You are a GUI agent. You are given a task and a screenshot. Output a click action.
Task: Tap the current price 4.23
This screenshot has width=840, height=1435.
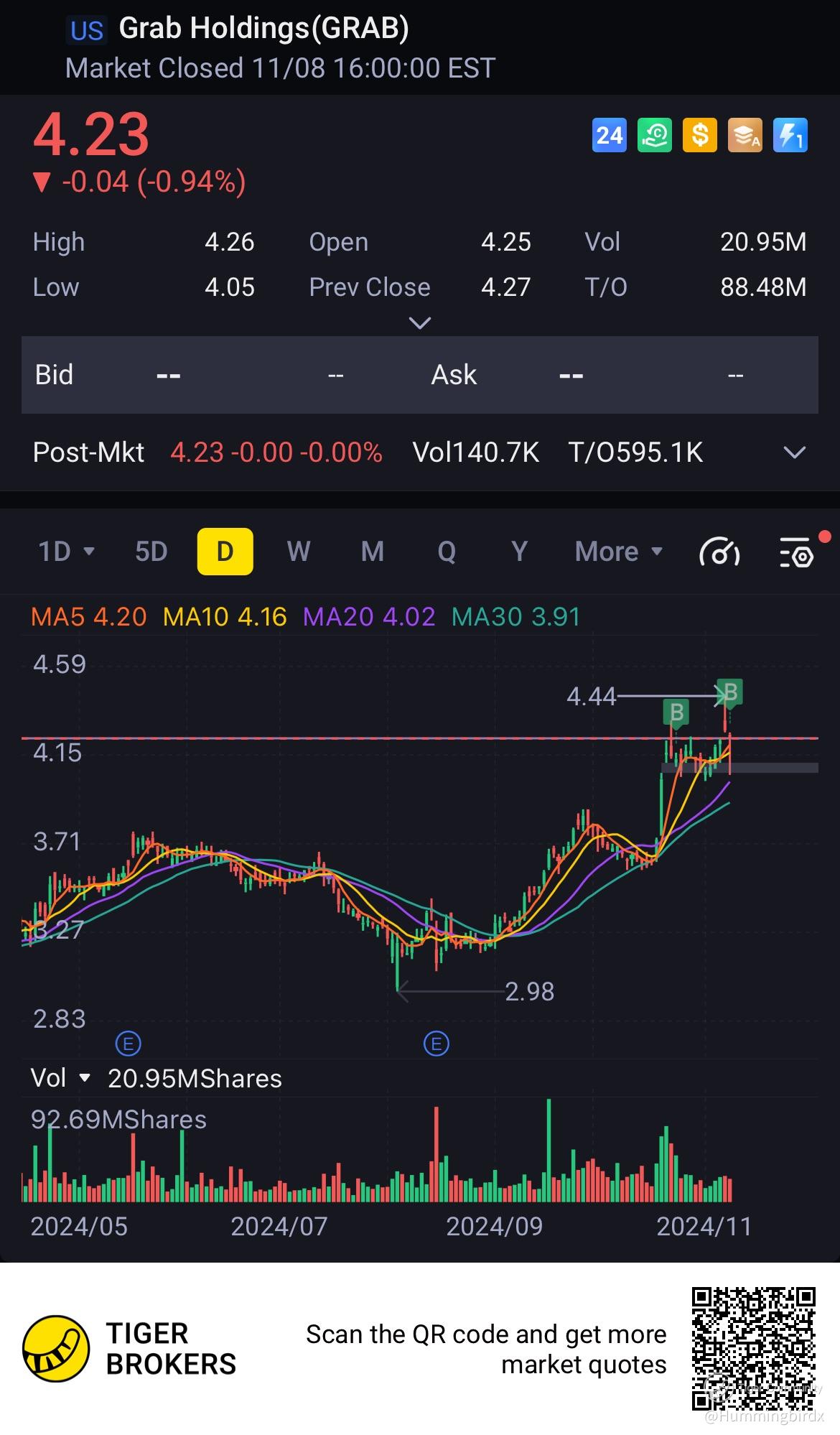(x=91, y=134)
